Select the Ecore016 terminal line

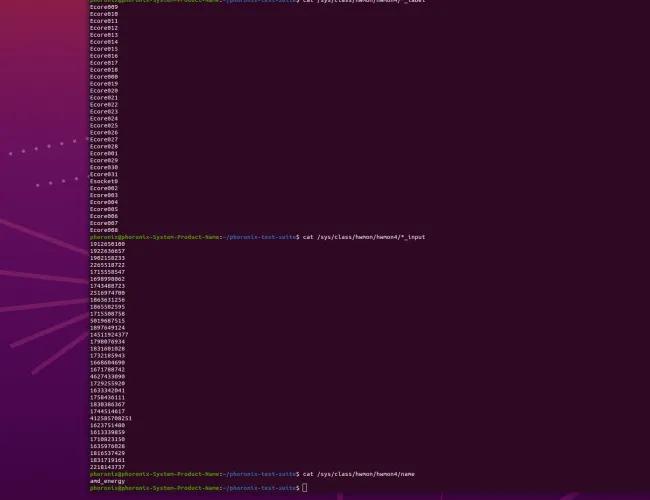click(x=104, y=56)
